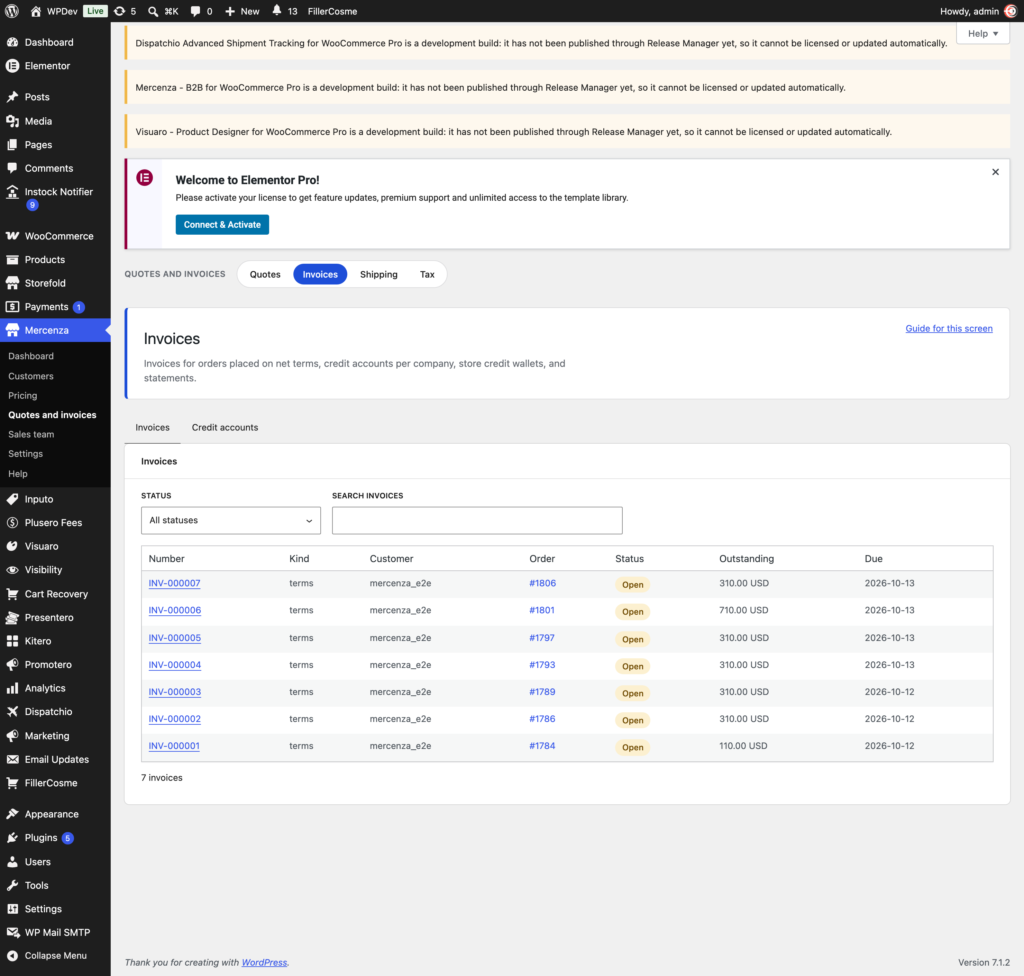The height and width of the screenshot is (976, 1024).
Task: Open Pricing in Mercenza submenu
Action: 22,395
